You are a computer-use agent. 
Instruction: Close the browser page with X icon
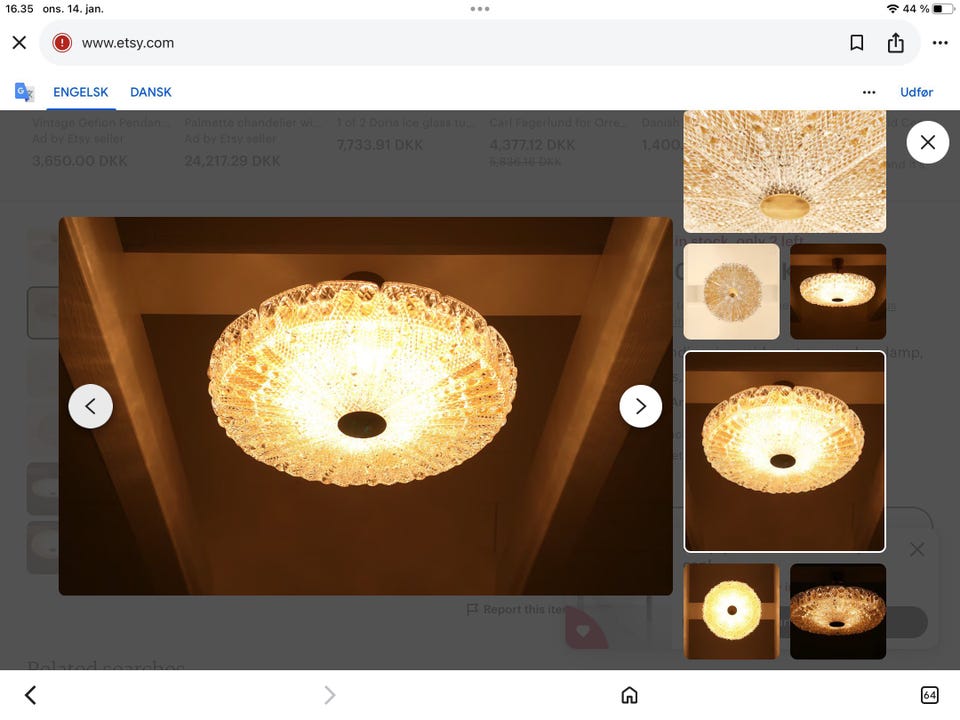click(20, 43)
